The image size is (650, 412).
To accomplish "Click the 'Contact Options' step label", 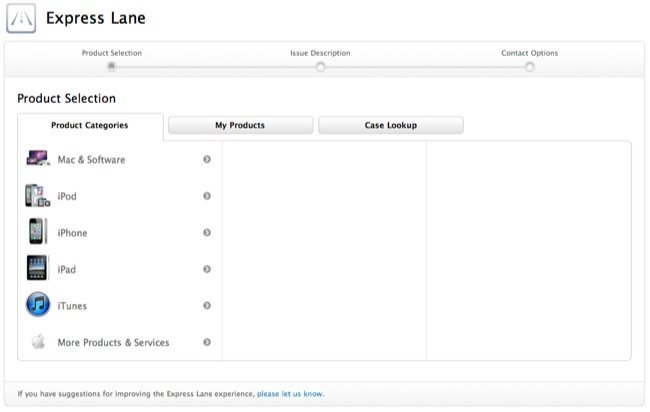I will pyautogui.click(x=529, y=53).
